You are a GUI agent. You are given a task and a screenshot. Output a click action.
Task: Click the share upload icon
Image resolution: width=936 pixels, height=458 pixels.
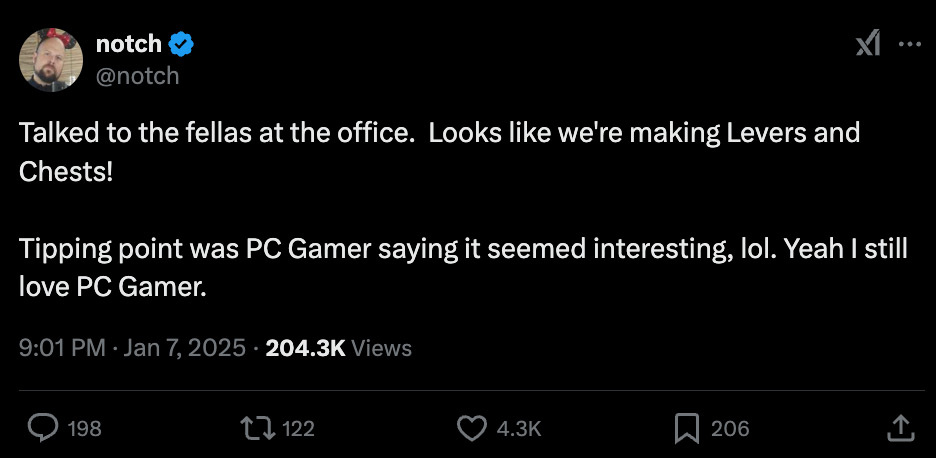tap(900, 428)
